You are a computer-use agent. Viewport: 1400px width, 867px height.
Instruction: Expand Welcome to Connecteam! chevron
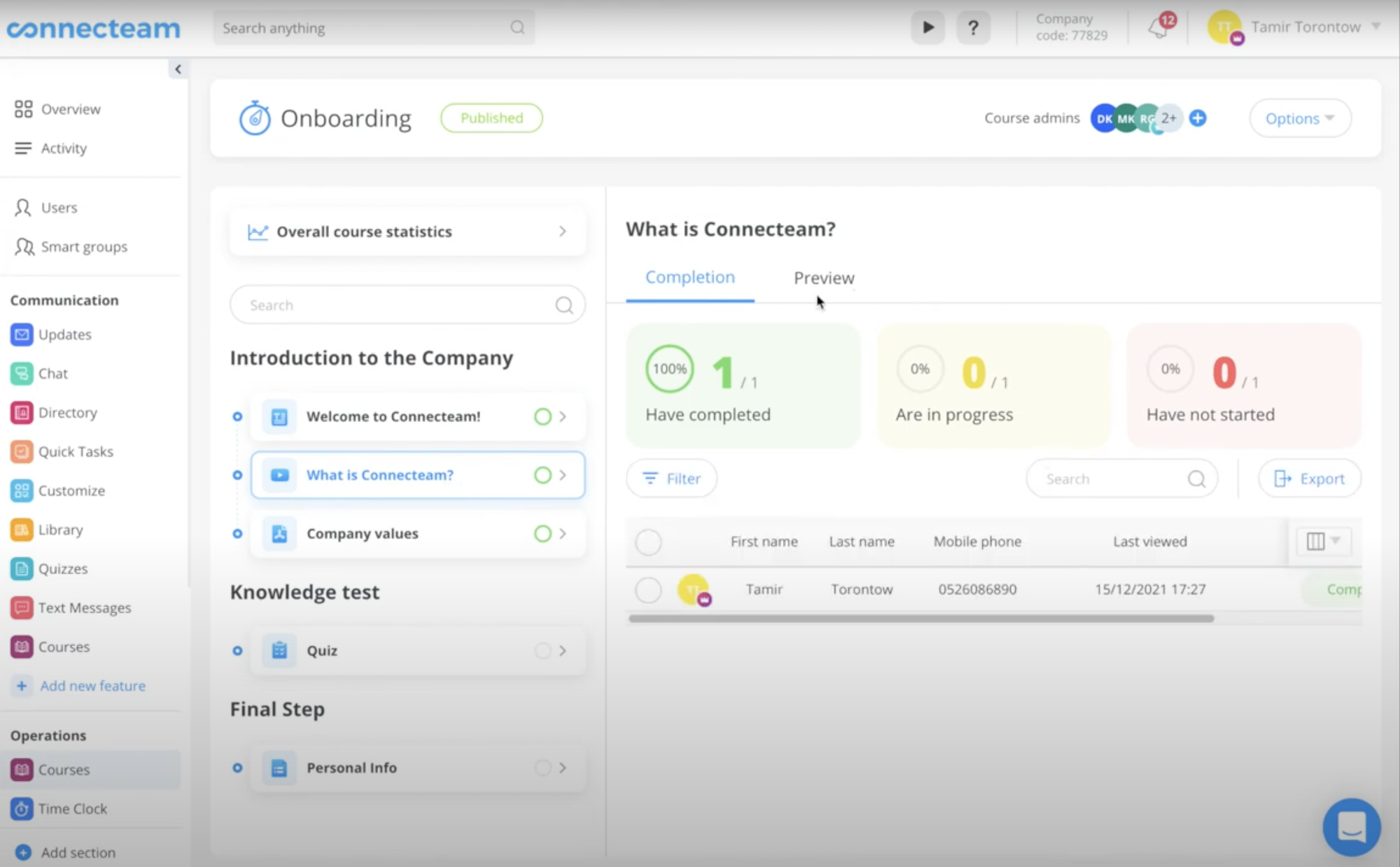pos(563,416)
